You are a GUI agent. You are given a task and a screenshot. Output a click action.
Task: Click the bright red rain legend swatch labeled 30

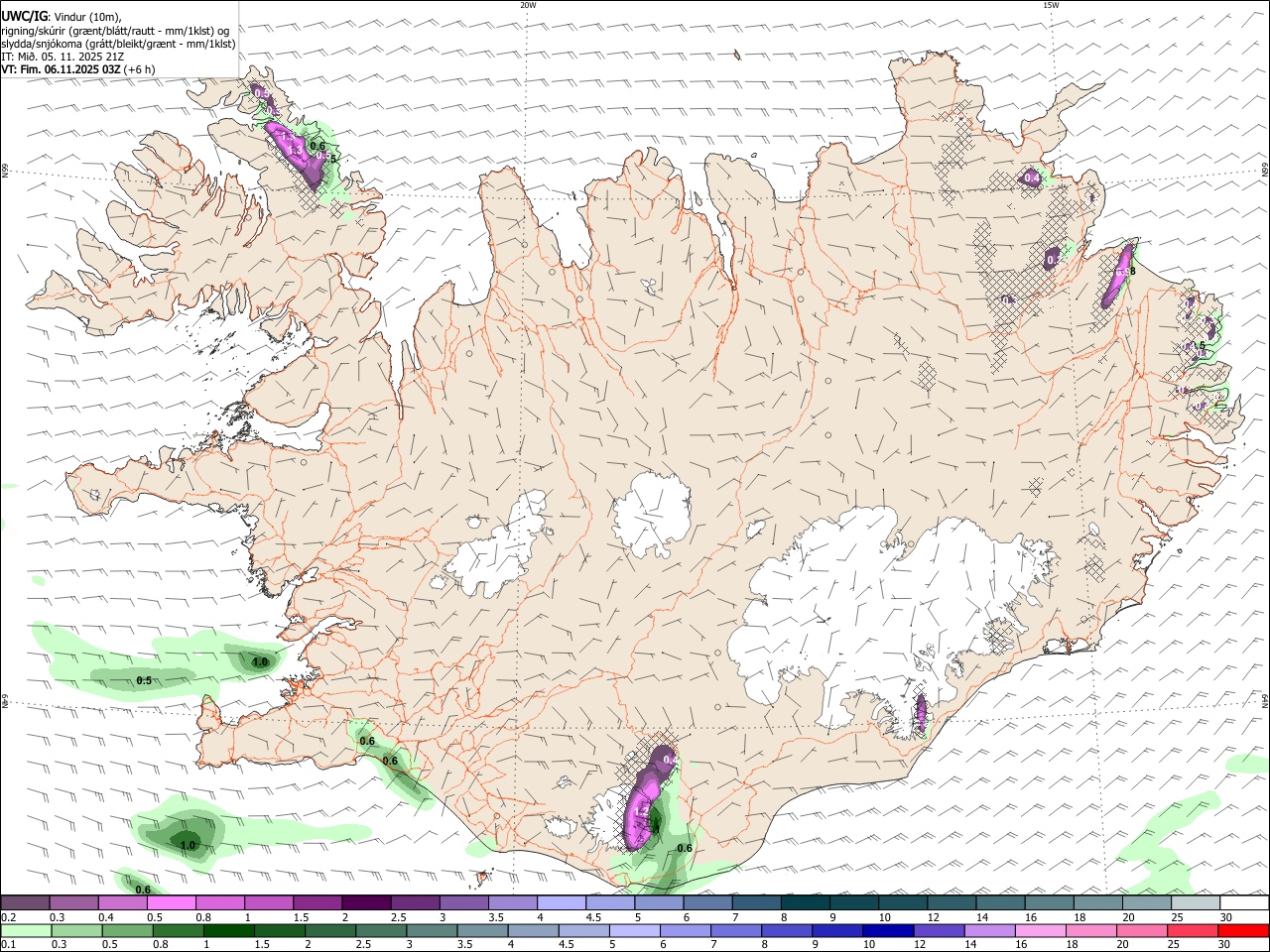tap(1243, 931)
